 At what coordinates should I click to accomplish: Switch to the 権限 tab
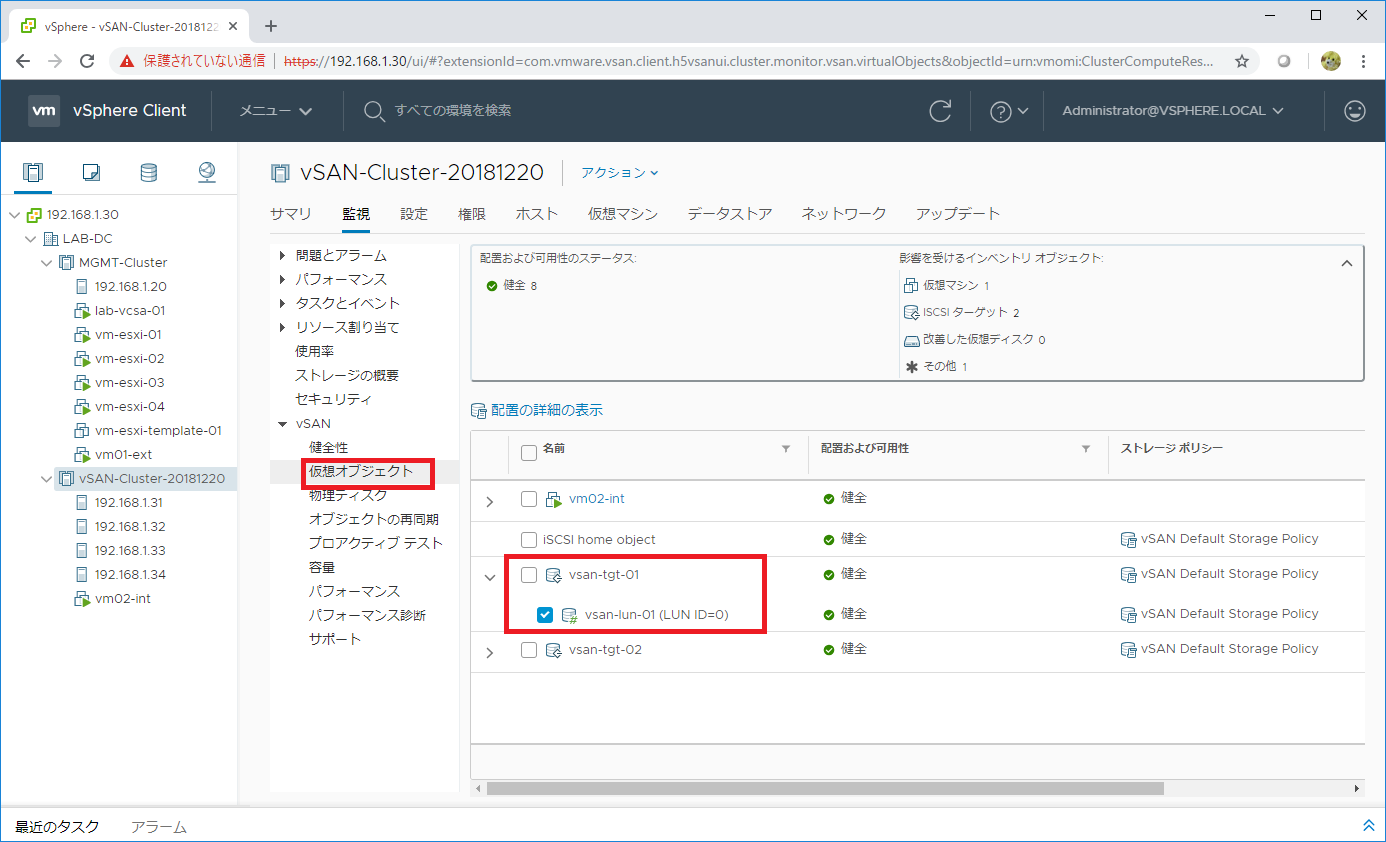tap(472, 214)
